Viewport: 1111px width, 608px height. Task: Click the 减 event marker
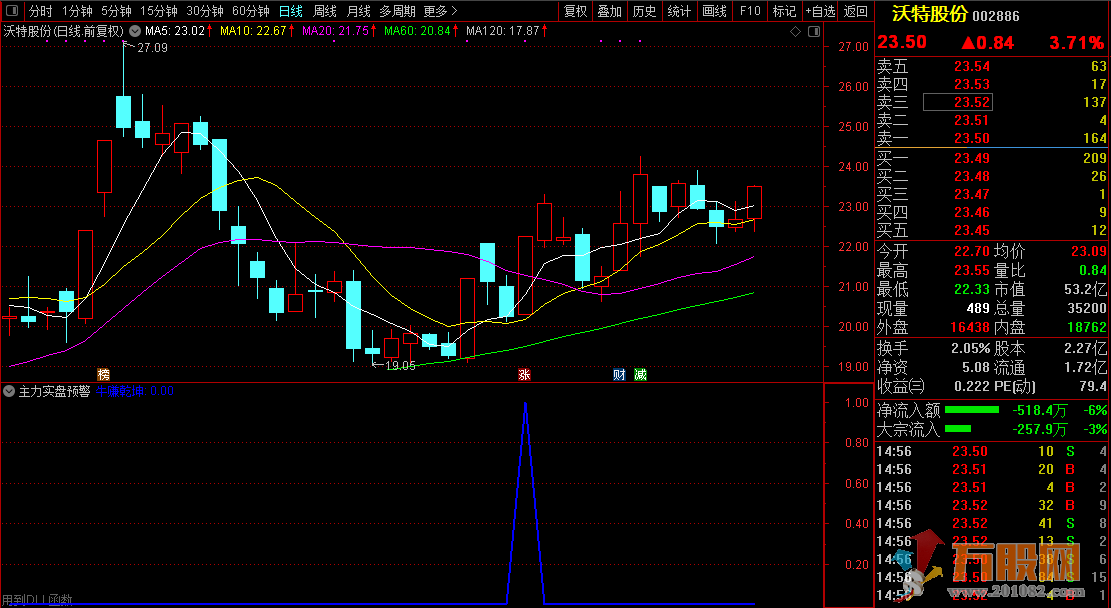(x=641, y=374)
